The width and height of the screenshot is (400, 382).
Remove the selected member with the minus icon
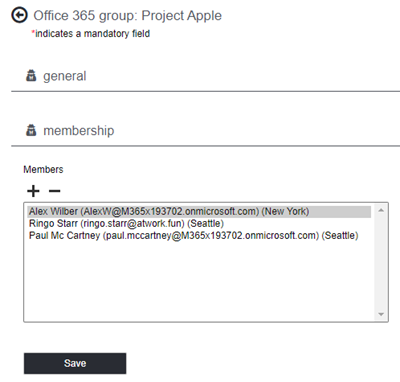tap(55, 191)
